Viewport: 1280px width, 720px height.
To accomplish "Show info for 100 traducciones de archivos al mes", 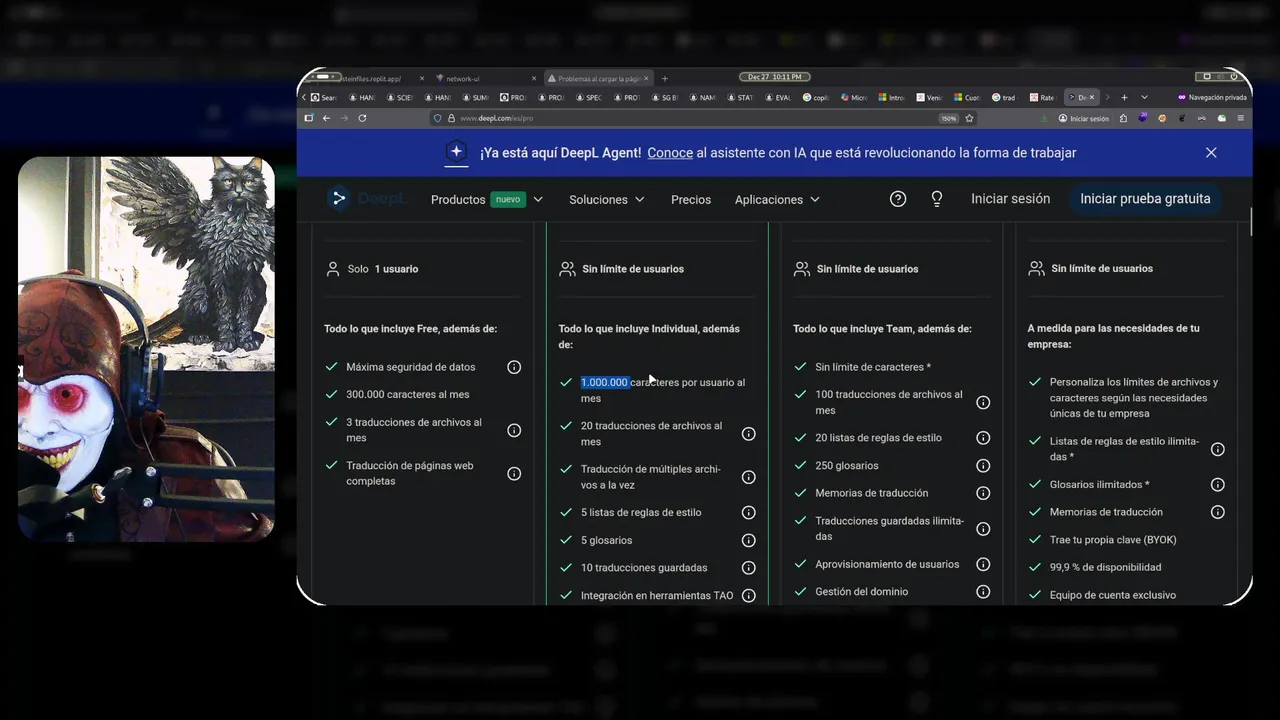I will pos(983,402).
